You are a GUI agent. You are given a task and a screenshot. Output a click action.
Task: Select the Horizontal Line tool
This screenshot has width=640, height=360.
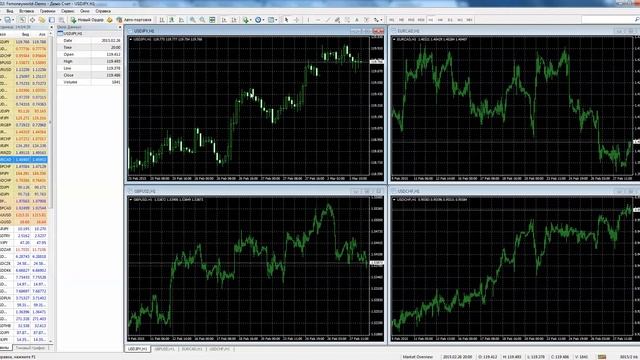(318, 20)
